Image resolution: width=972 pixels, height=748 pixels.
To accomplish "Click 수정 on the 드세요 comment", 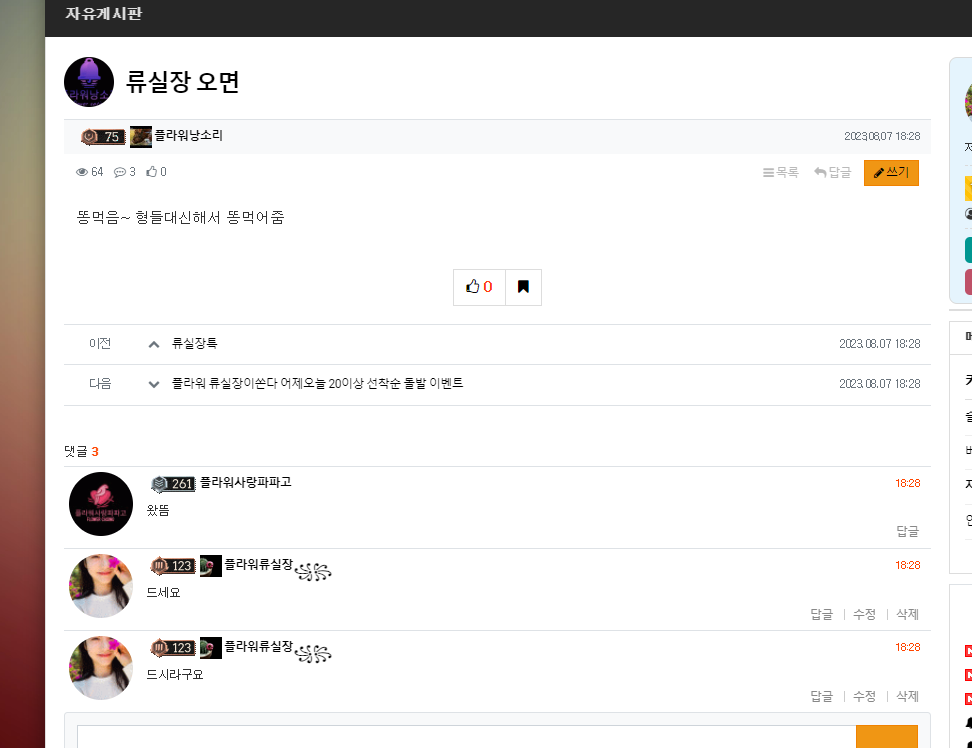I will click(x=864, y=614).
